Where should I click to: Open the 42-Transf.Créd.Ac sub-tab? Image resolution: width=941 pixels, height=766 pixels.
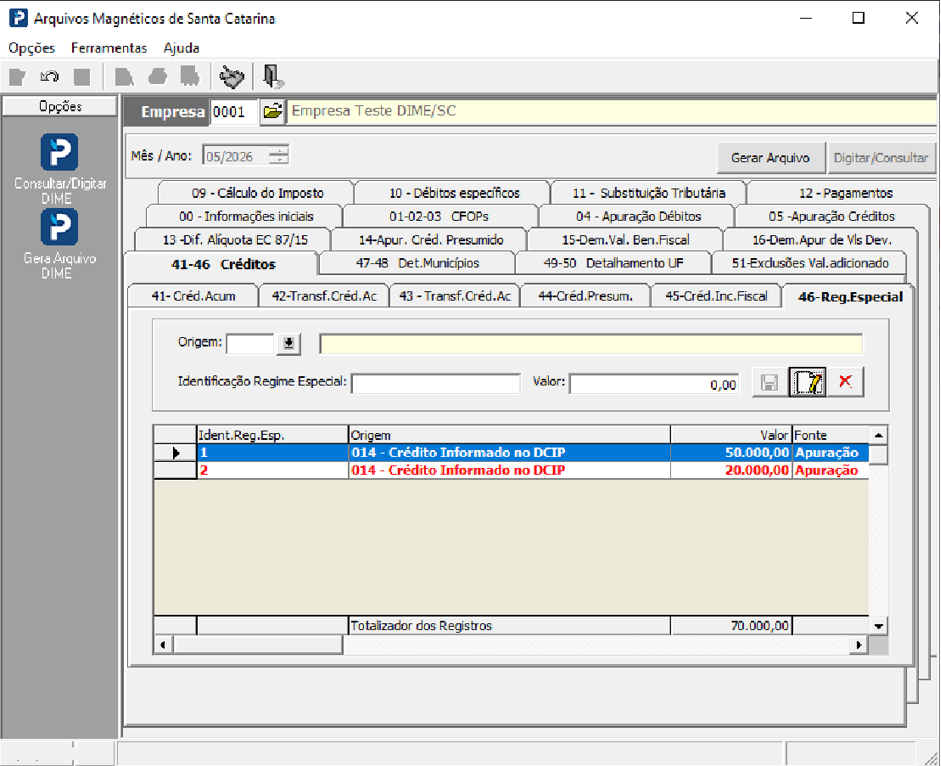324,296
